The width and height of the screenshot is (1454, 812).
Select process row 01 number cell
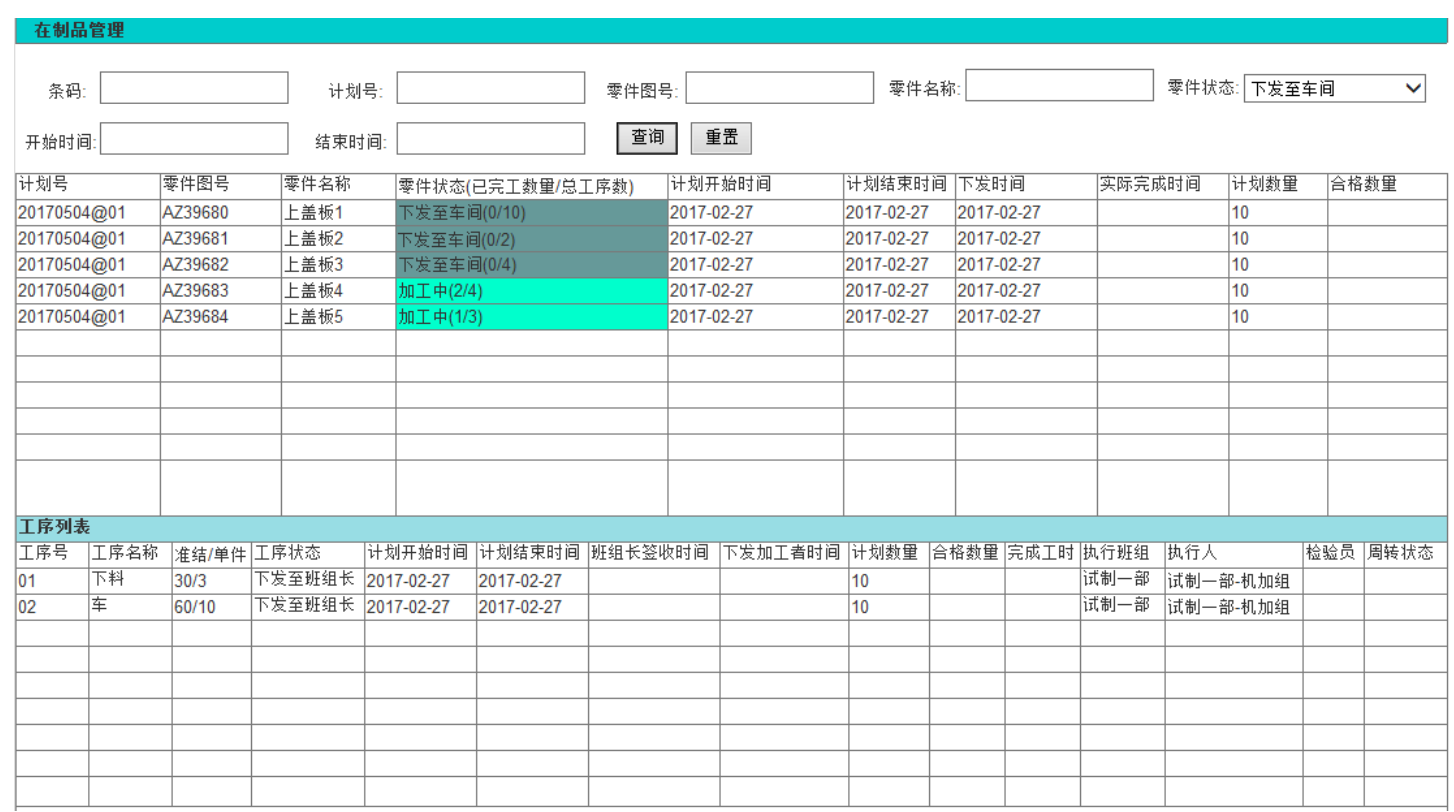point(52,580)
